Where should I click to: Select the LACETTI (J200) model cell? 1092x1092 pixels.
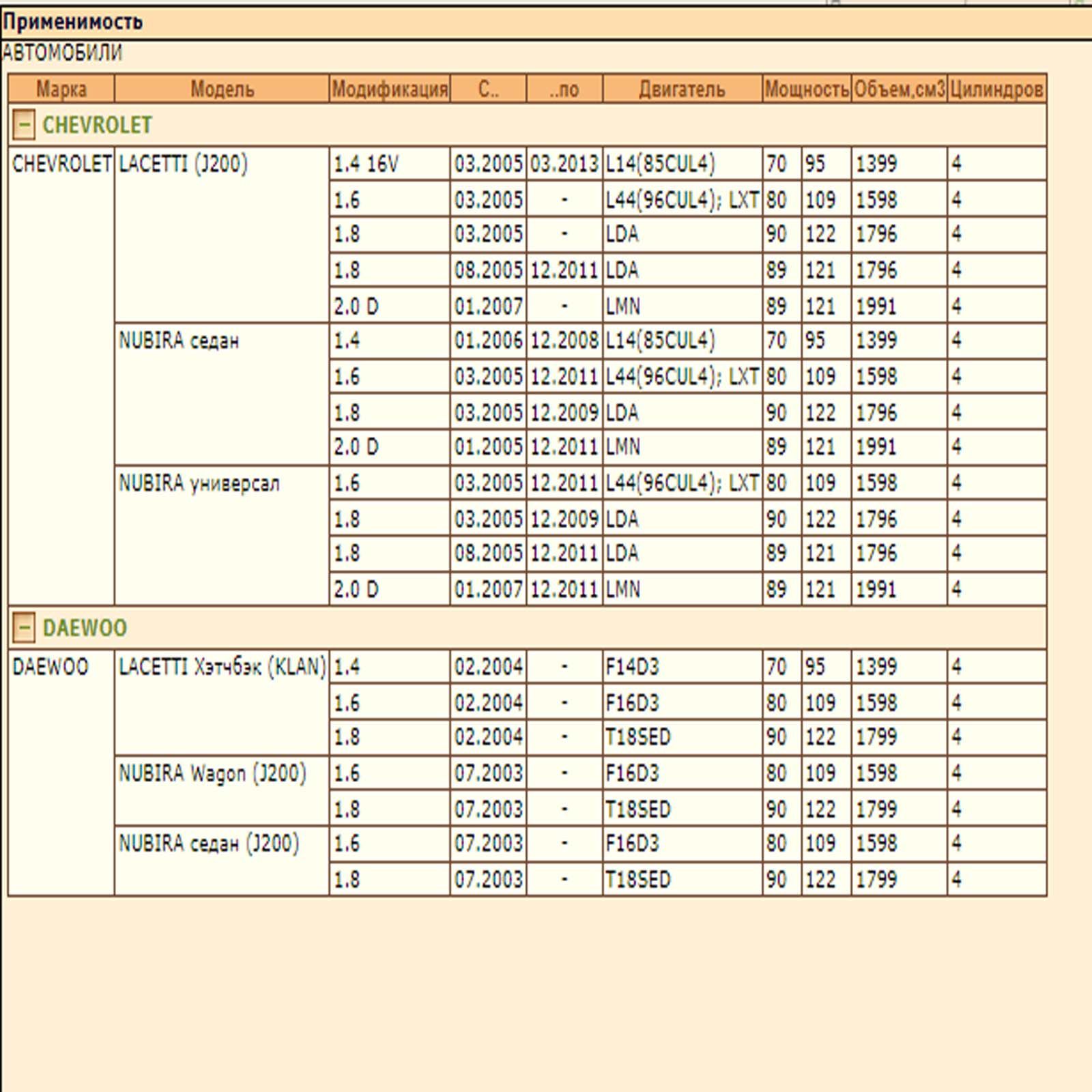[222, 233]
